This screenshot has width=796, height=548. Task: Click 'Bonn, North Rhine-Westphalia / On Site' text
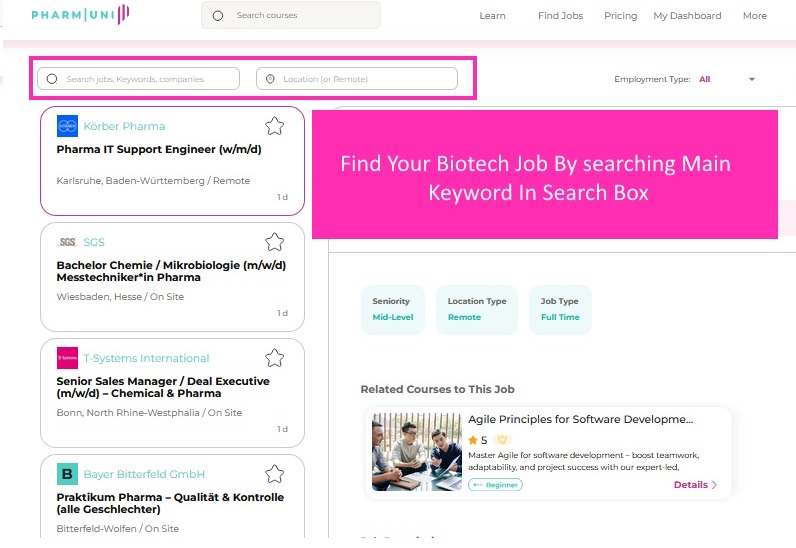[x=149, y=412]
